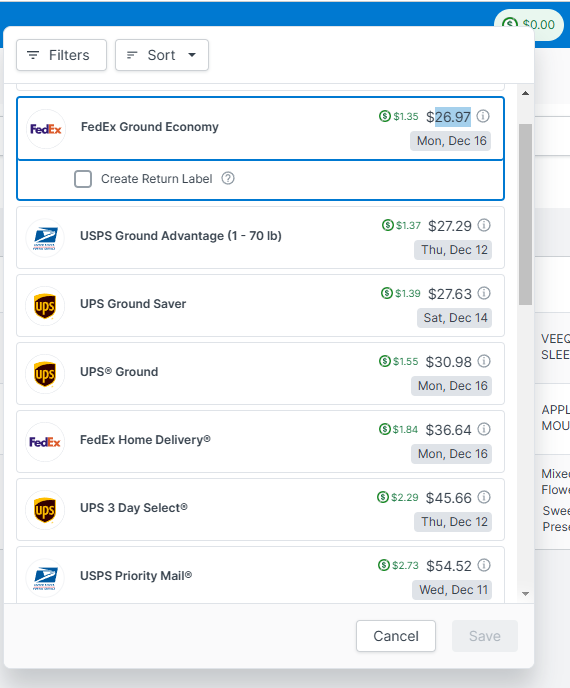Click the $54.52 price

(448, 566)
